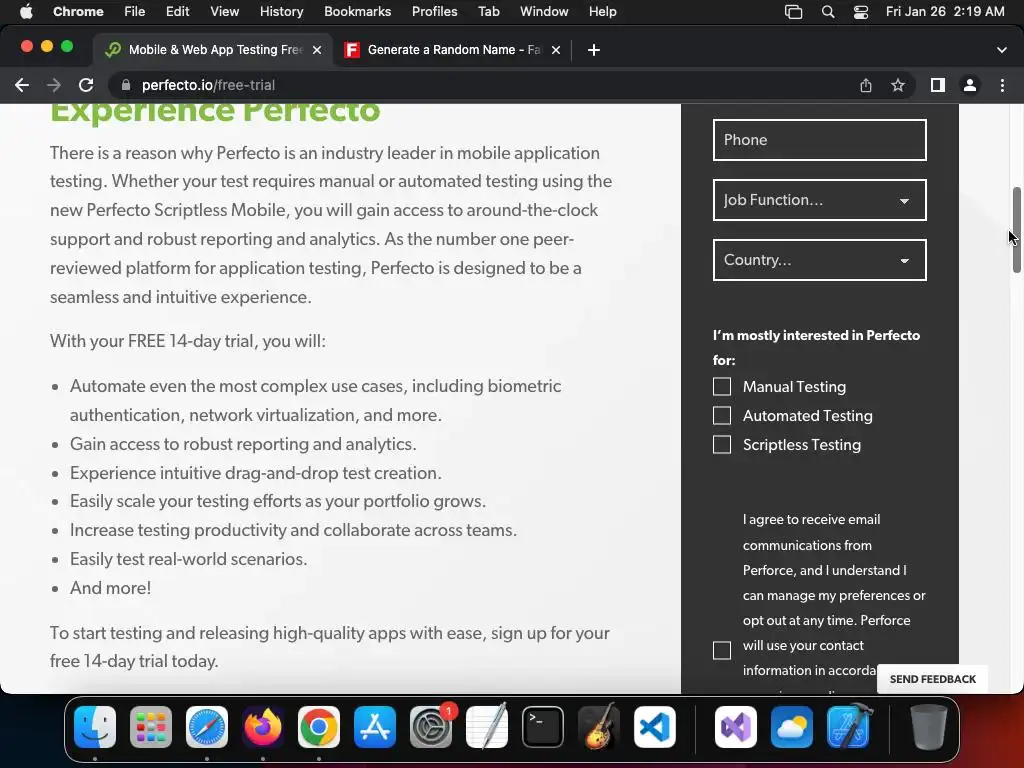
Task: Open Control Center in menu bar
Action: tap(861, 12)
